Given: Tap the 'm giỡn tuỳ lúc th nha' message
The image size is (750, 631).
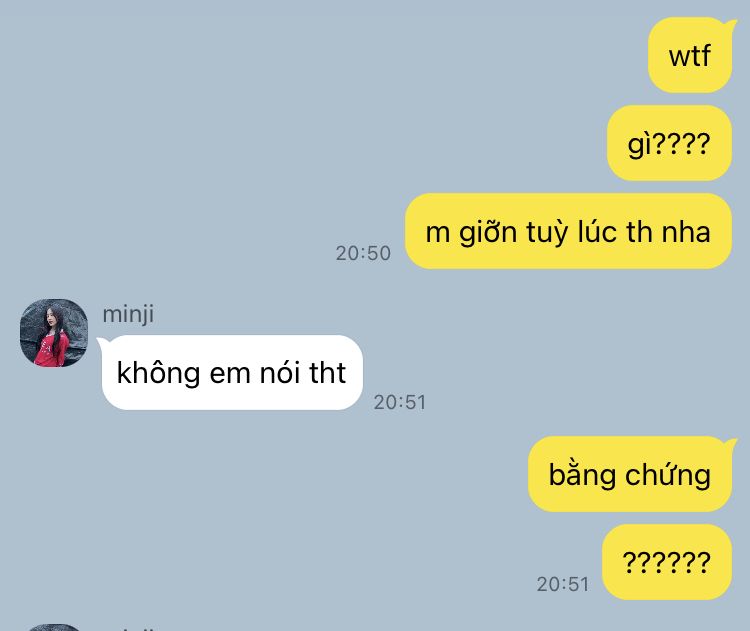Looking at the screenshot, I should point(568,231).
